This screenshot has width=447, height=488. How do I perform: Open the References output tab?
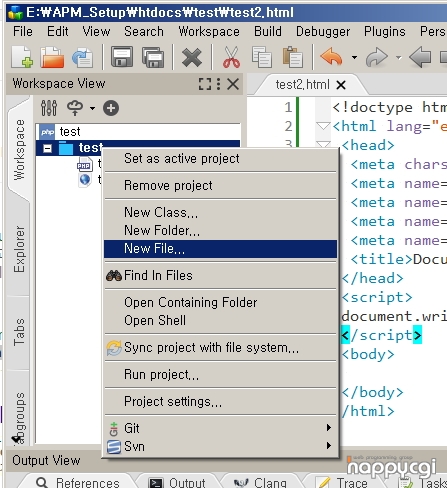tap(79, 482)
